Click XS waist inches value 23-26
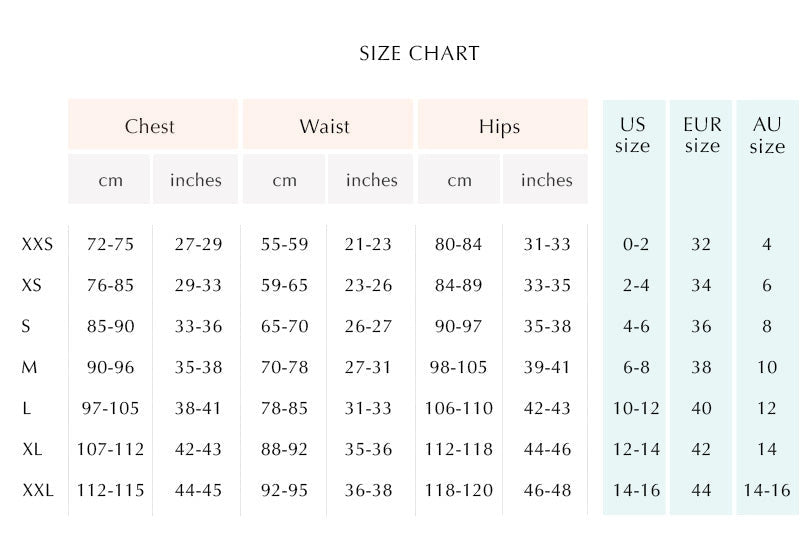The image size is (811, 544). [x=369, y=286]
